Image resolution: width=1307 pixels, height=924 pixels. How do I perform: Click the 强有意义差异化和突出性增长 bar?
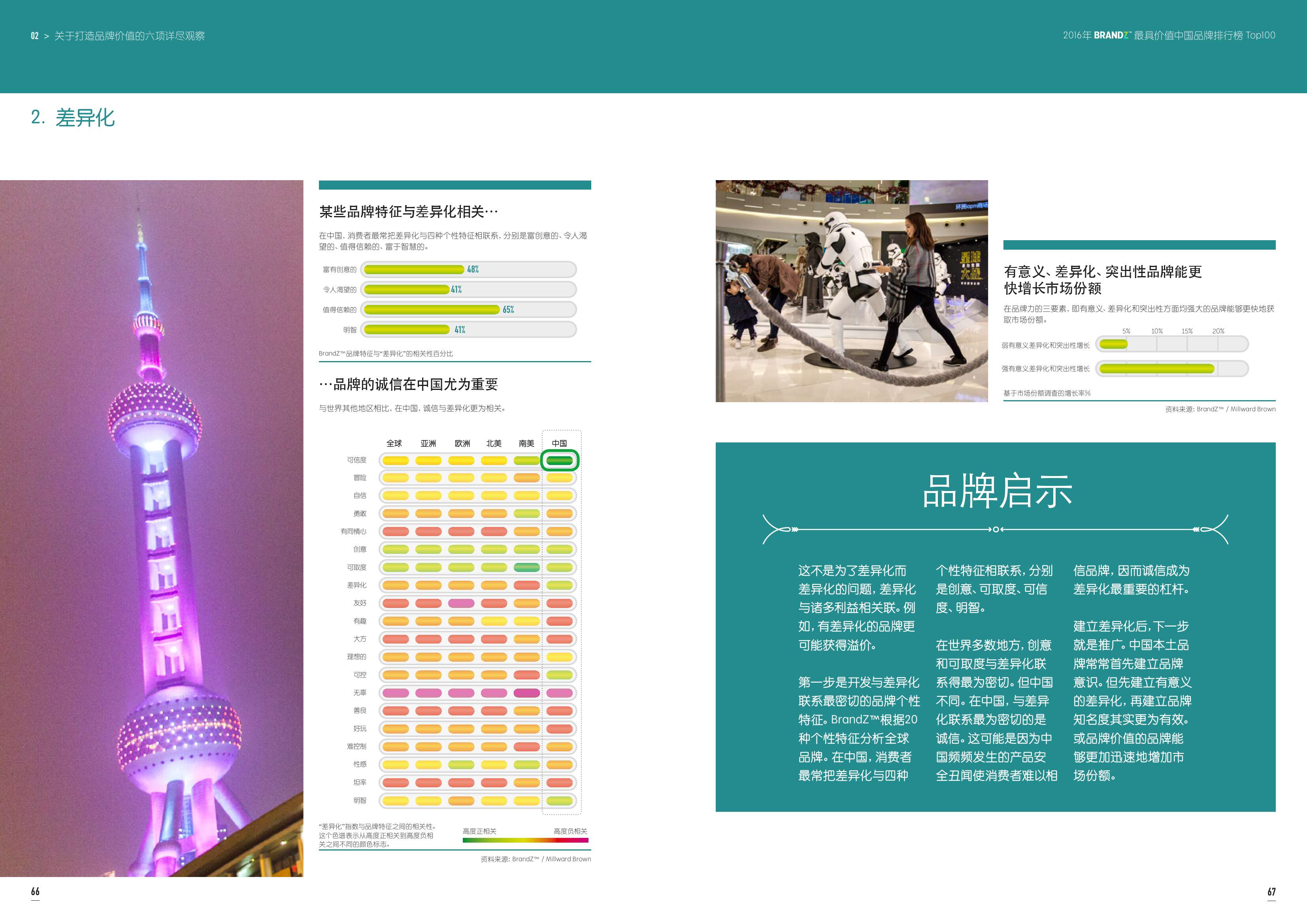coord(1172,369)
